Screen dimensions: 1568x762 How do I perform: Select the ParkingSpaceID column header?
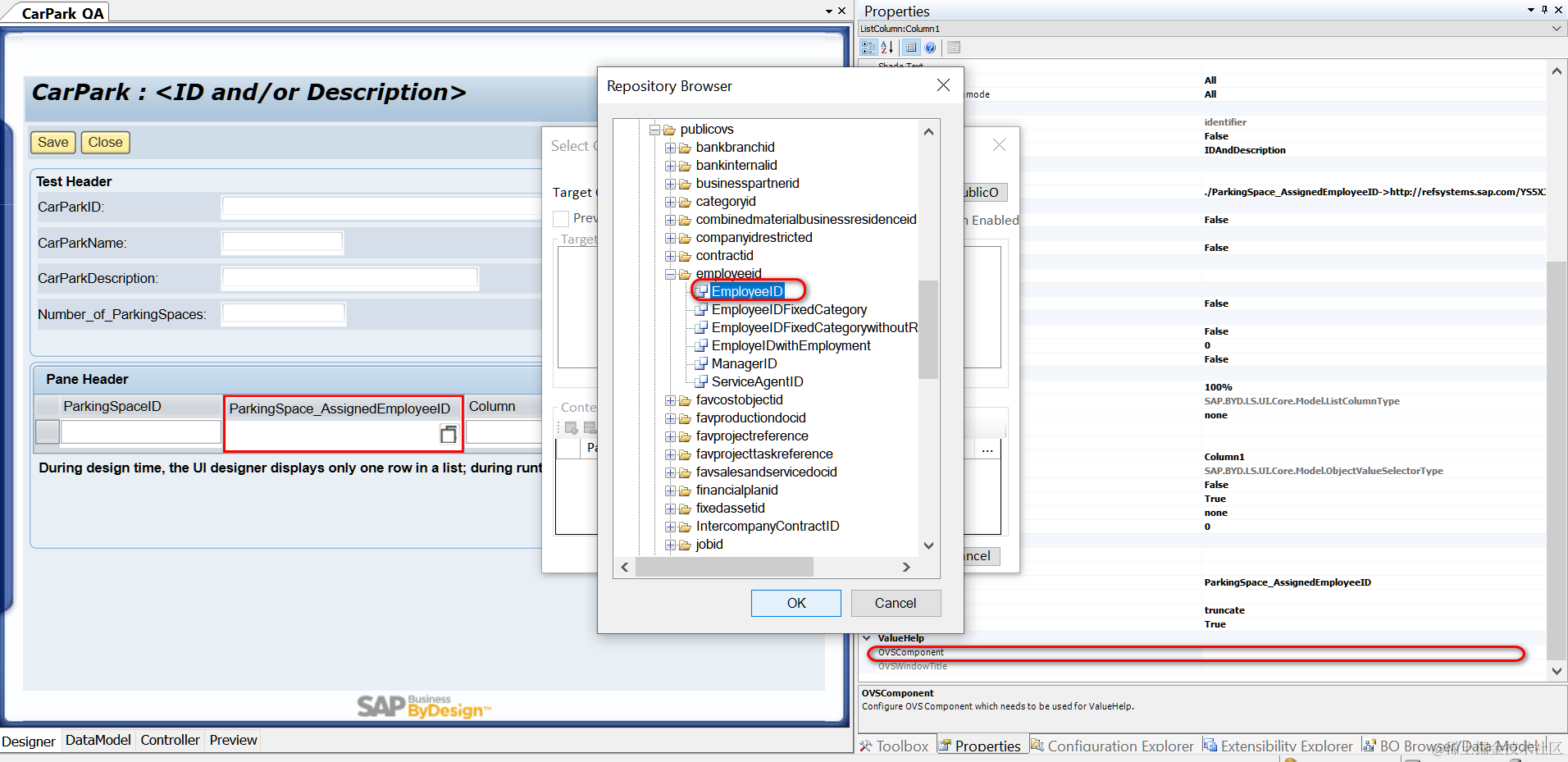(x=112, y=406)
